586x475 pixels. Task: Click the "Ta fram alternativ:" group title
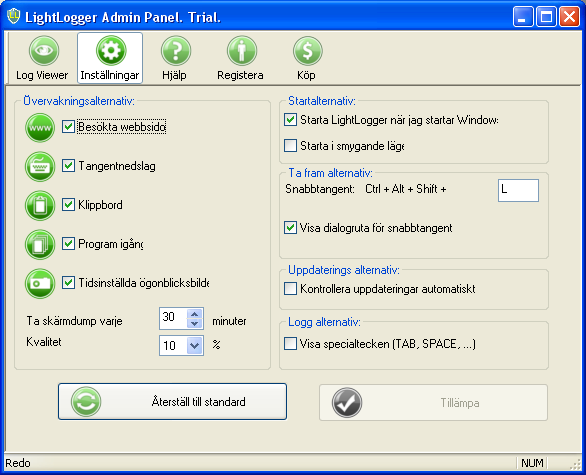[x=330, y=173]
